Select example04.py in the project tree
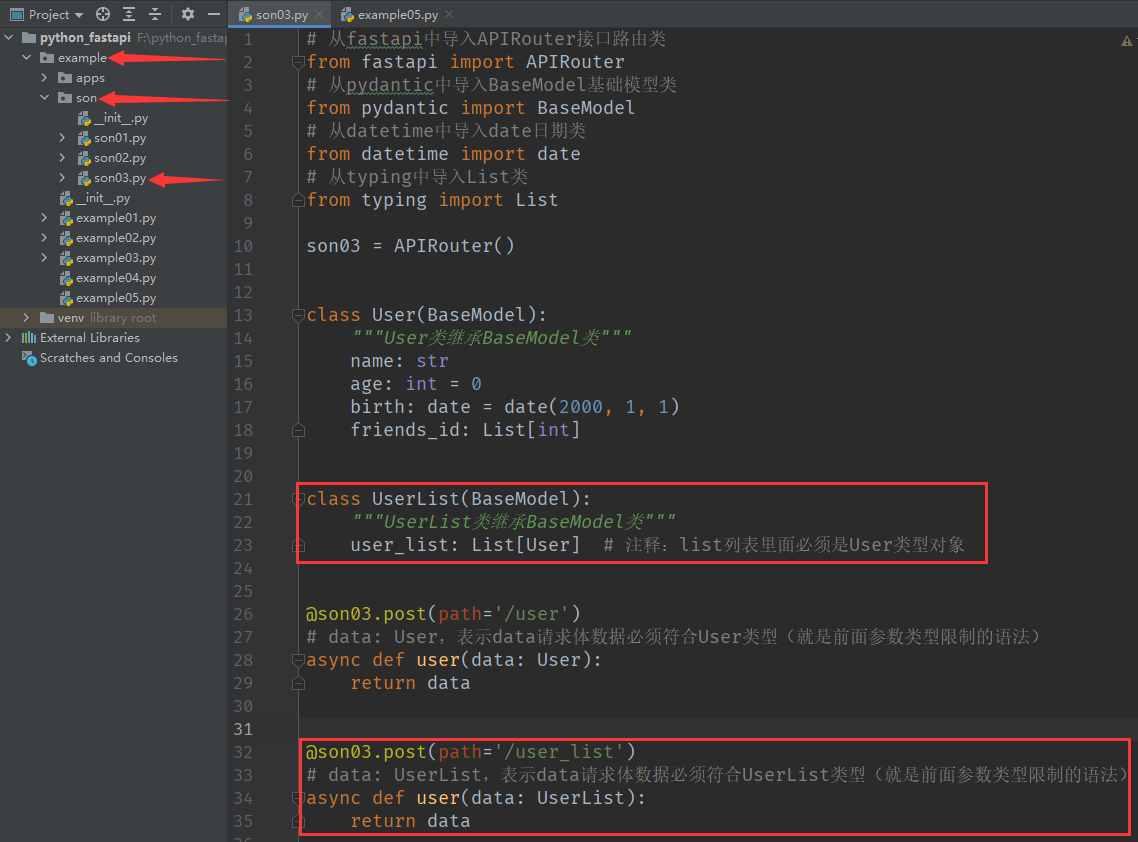1138x842 pixels. pos(116,278)
